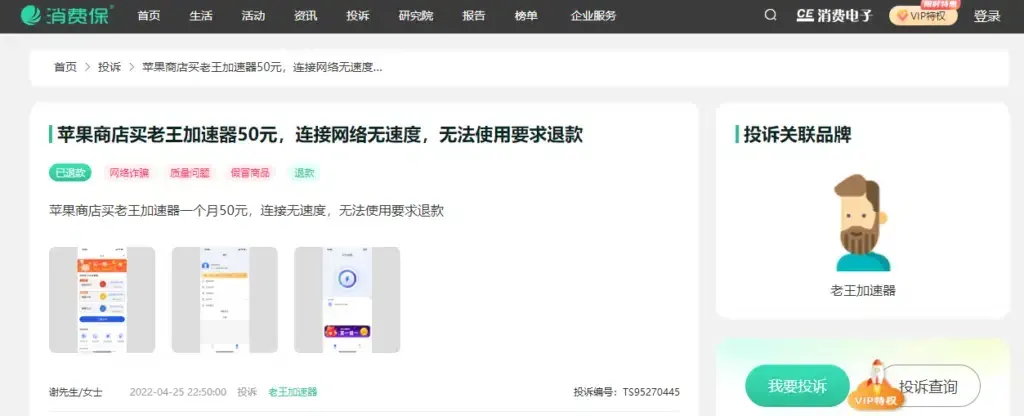Click the 假冒商品 tag
Viewport: 1024px width, 416px height.
[251, 173]
